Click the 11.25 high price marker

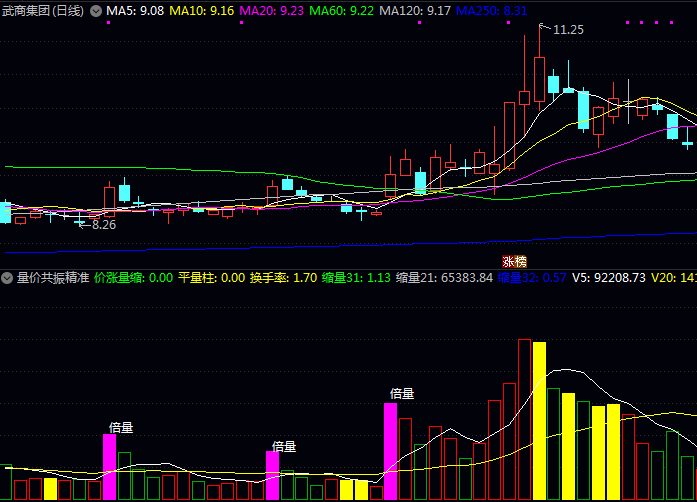(x=568, y=30)
